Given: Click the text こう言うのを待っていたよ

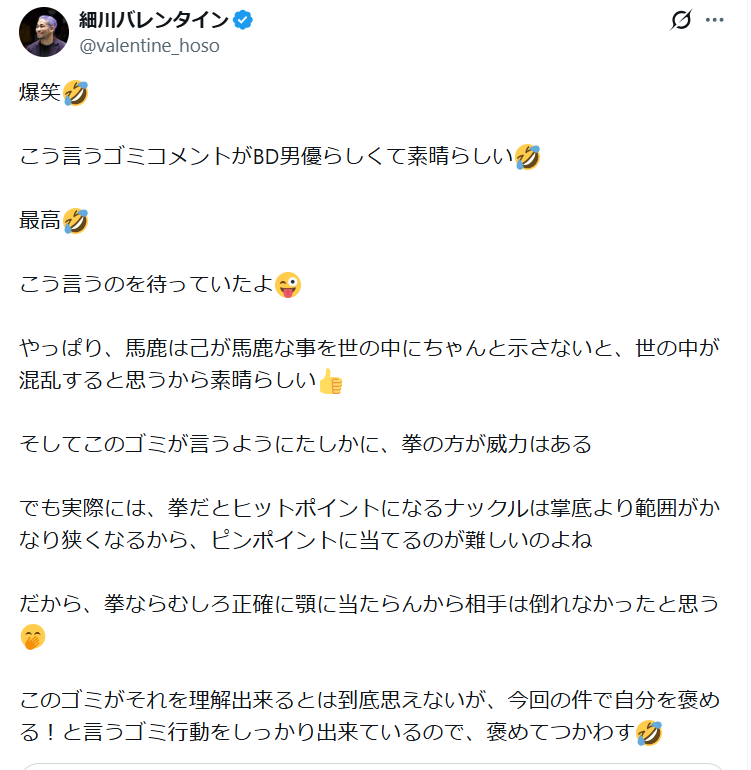Looking at the screenshot, I should [x=146, y=285].
